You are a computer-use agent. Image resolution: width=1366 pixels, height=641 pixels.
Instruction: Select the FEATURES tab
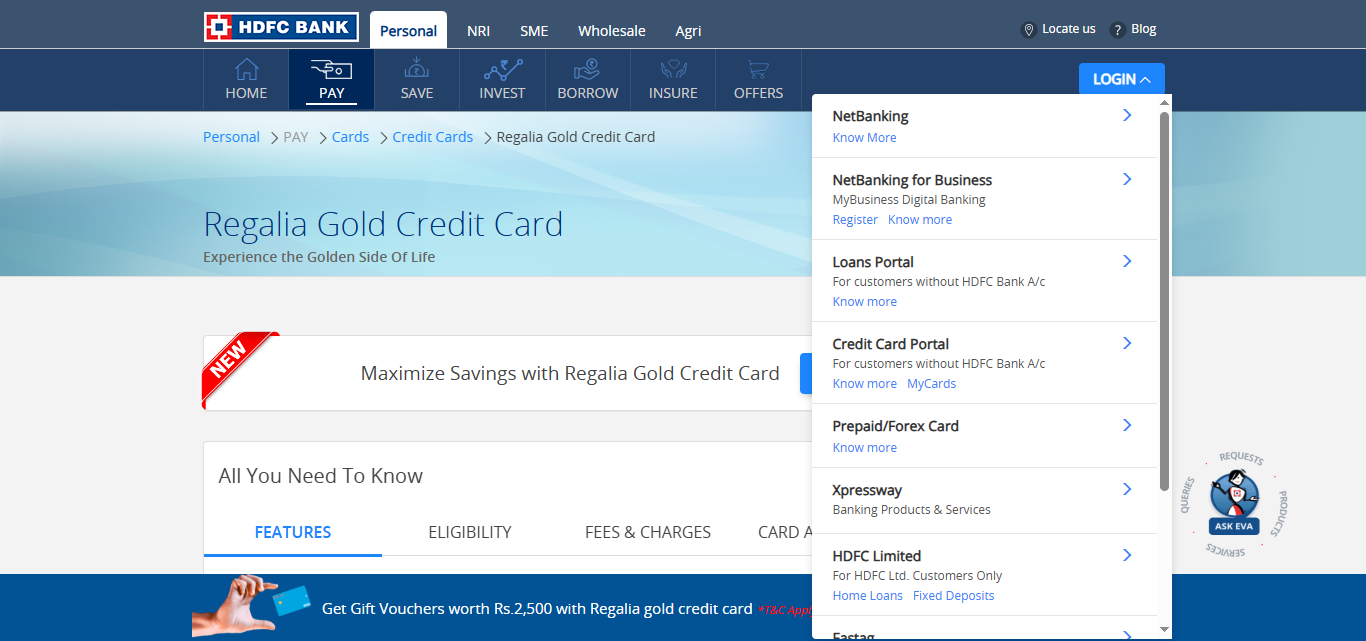click(x=293, y=532)
